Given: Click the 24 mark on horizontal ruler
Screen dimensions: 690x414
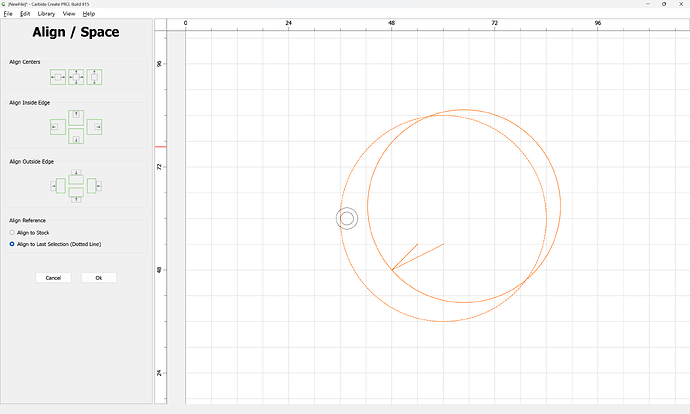Looking at the screenshot, I should pos(289,23).
